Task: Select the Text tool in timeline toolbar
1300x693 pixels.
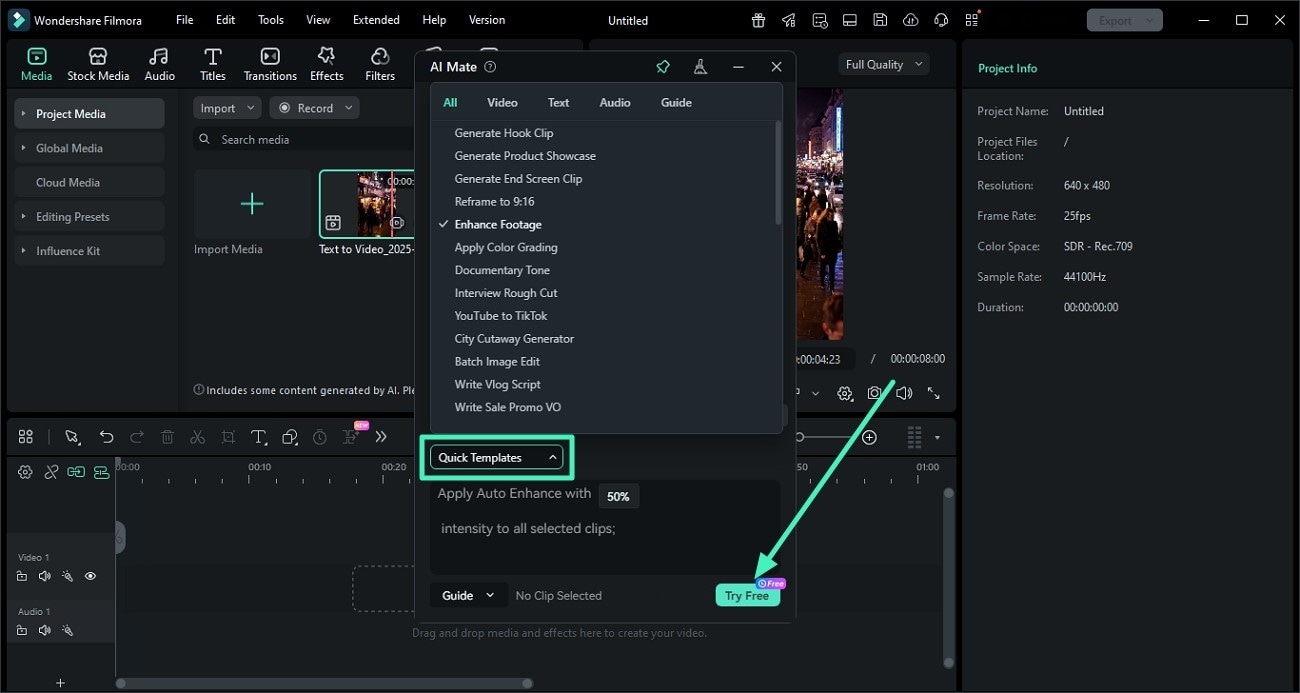Action: pyautogui.click(x=258, y=437)
